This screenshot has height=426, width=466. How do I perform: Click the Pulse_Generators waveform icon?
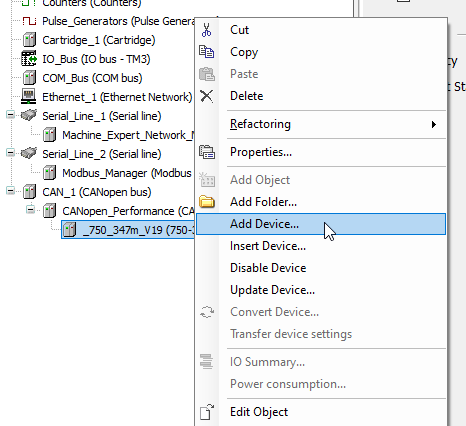pos(29,21)
